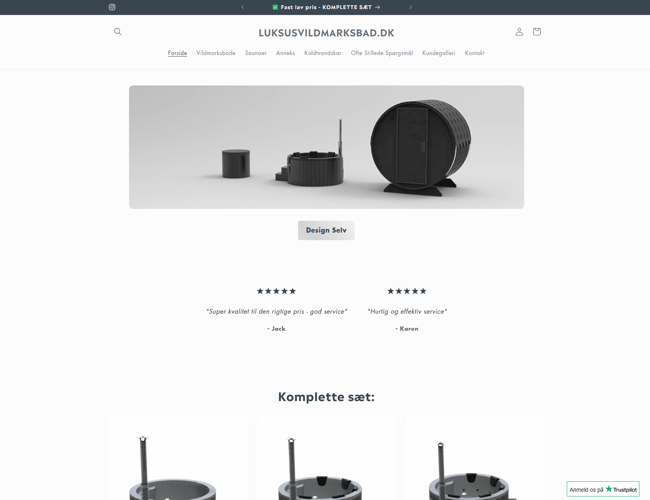Viewport: 650px width, 500px height.
Task: Open the Kontakt page
Action: [x=475, y=53]
